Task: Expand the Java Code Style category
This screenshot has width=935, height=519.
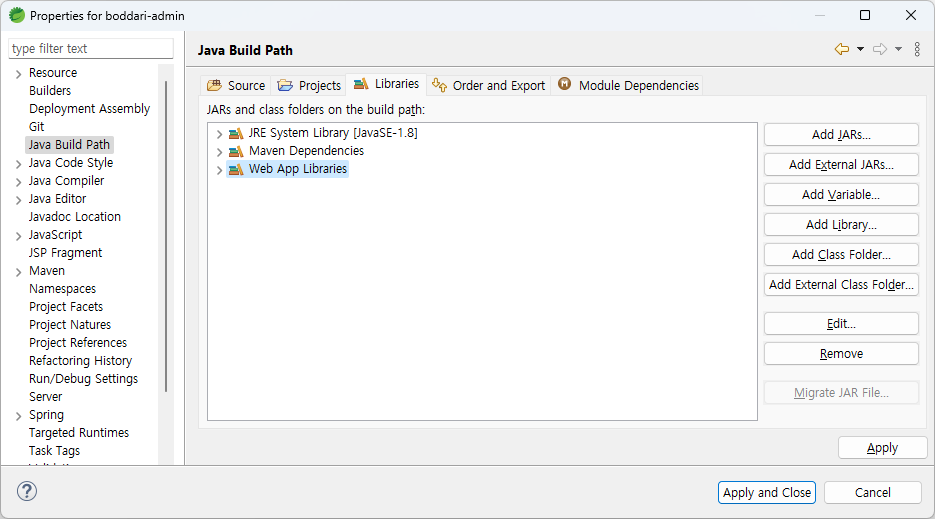Action: [x=18, y=164]
